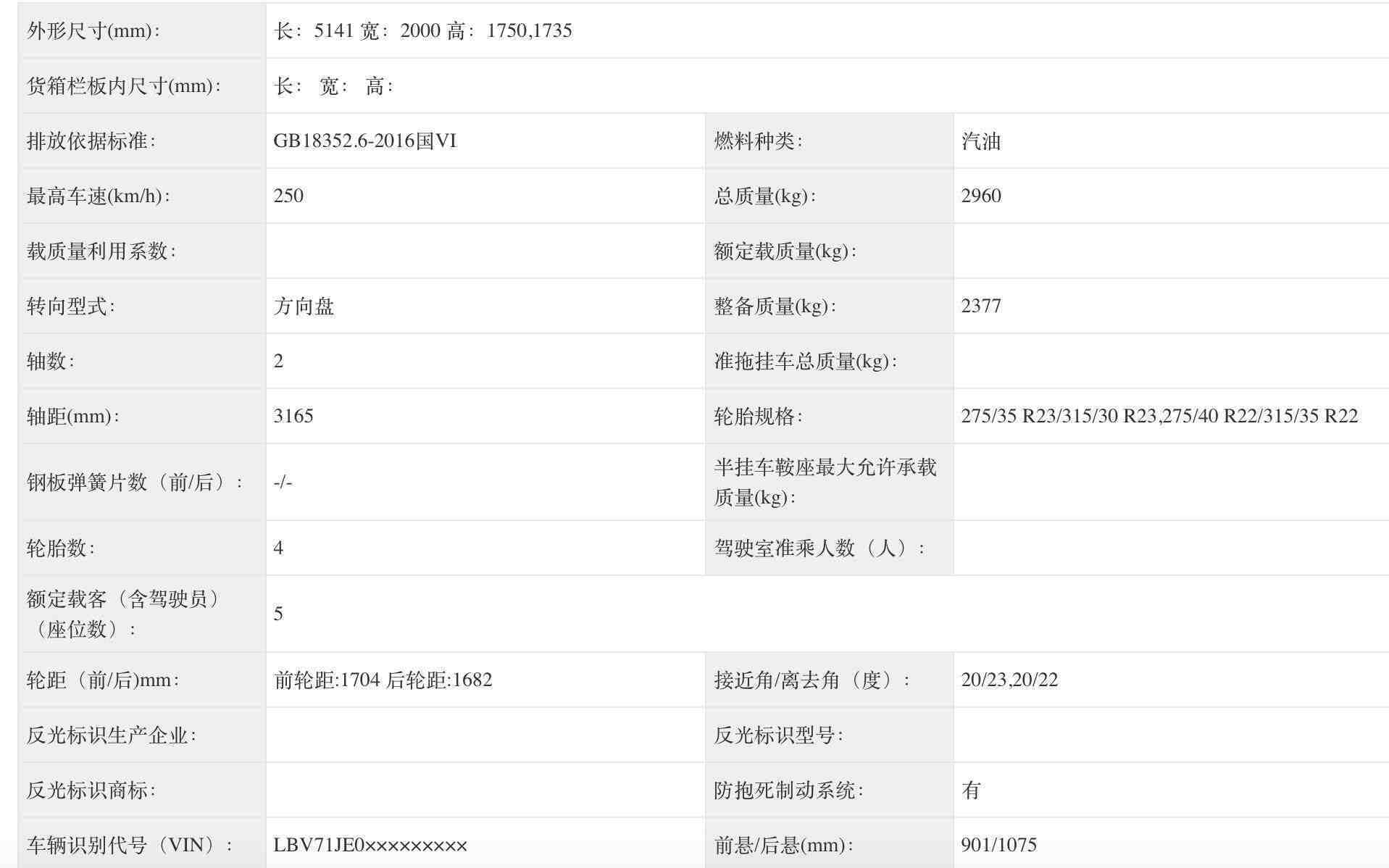Select the leaf spring value -/-
The image size is (1389, 868).
tap(283, 482)
